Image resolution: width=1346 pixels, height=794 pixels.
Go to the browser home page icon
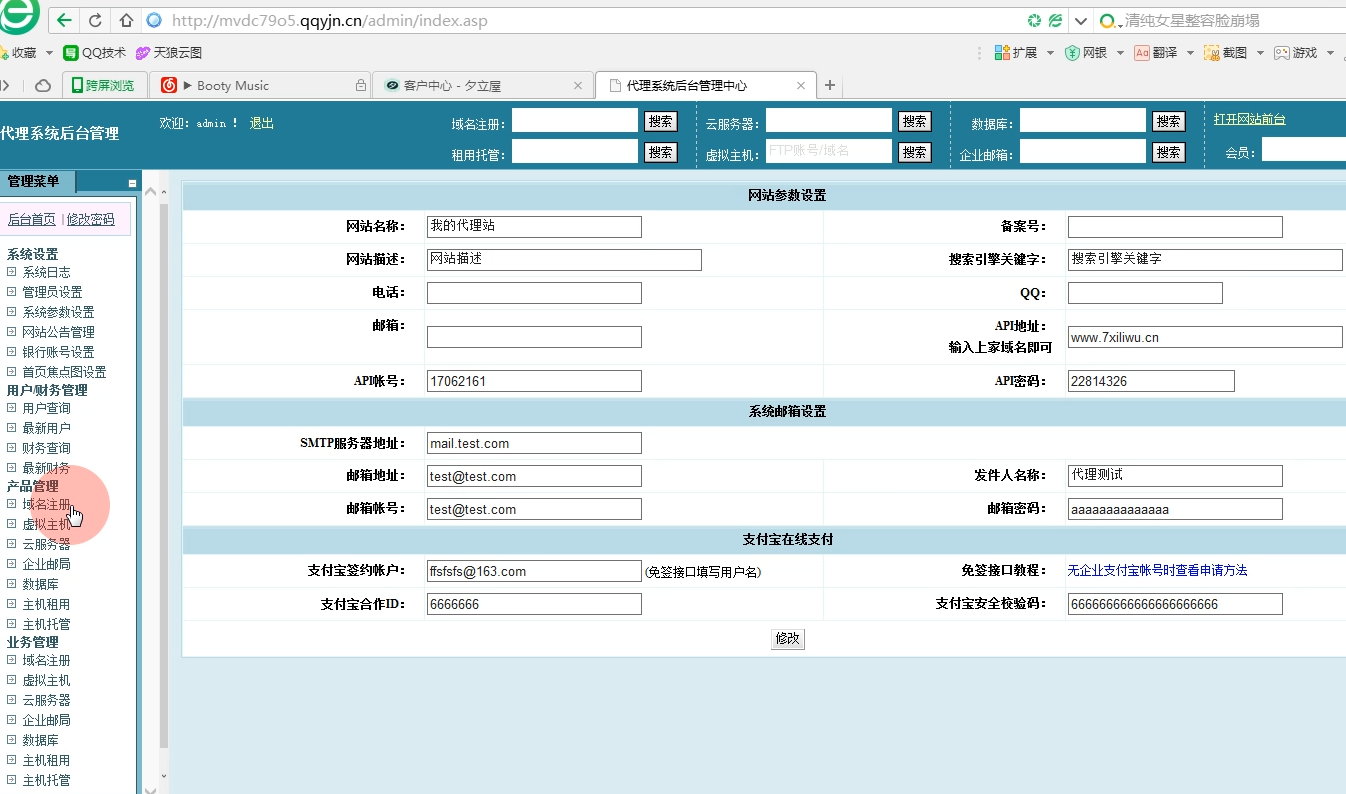pos(126,20)
